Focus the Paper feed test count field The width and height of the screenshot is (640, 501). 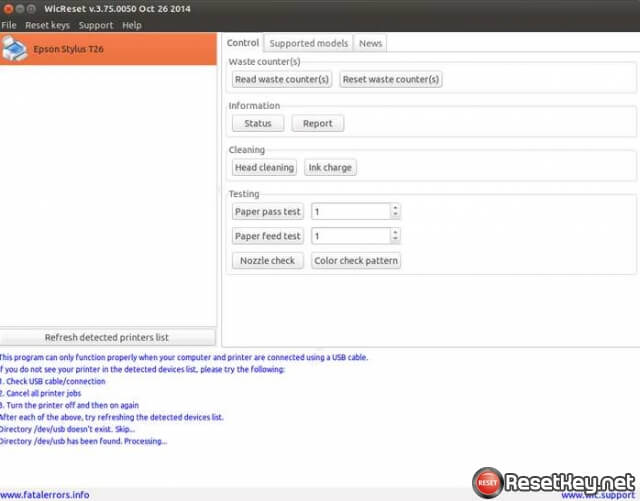pyautogui.click(x=351, y=236)
